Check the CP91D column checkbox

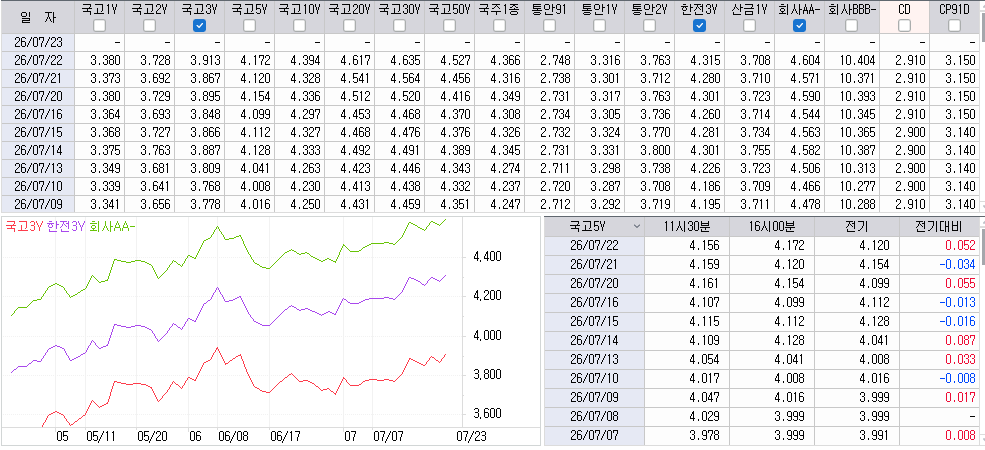(954, 25)
